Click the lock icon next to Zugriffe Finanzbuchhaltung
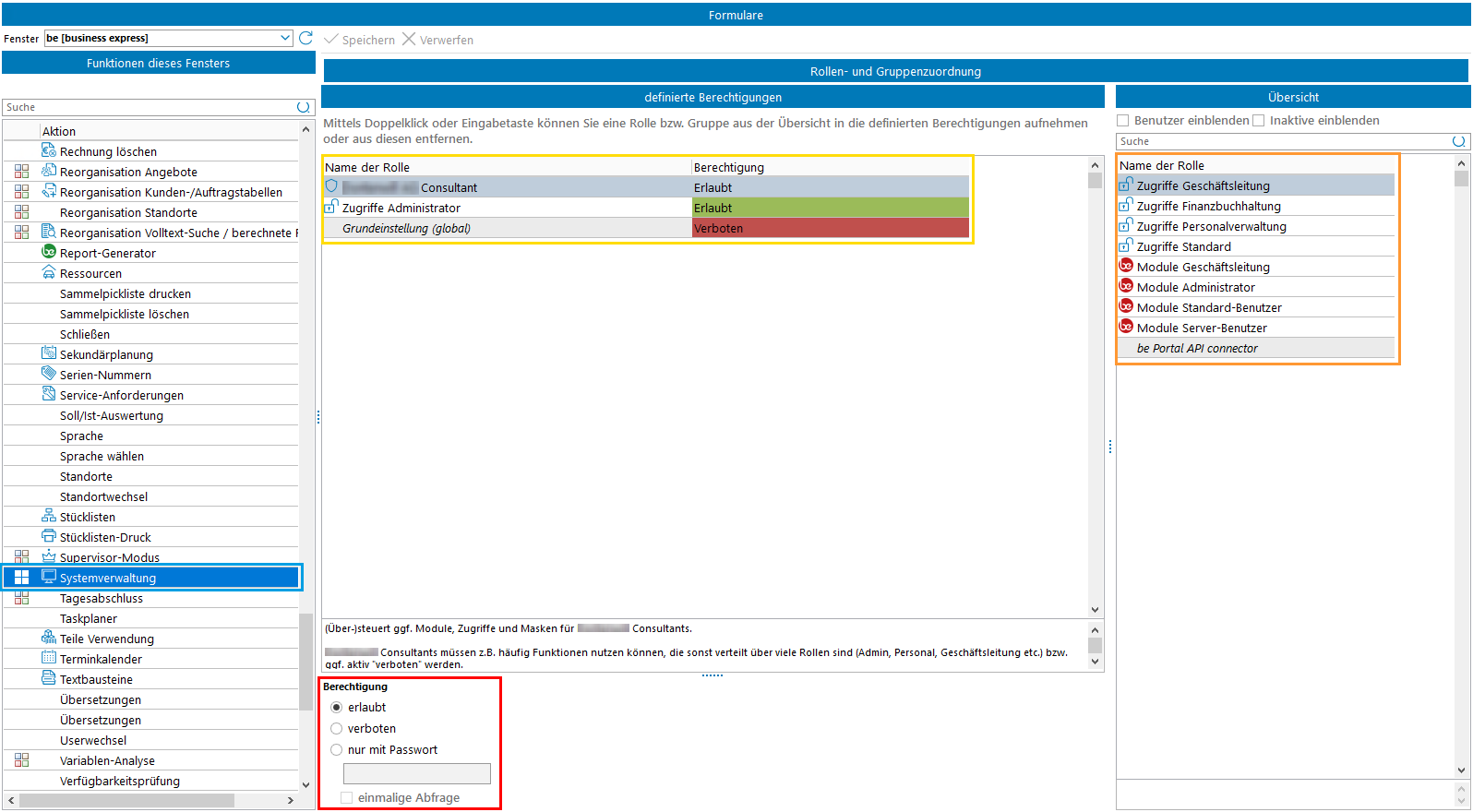 pos(1126,205)
